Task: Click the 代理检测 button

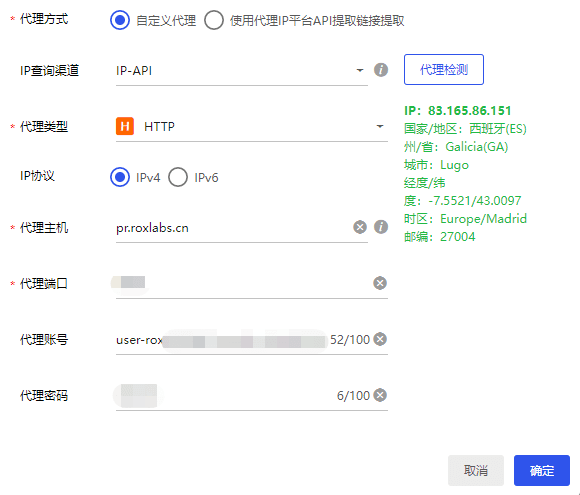Action: [x=444, y=70]
